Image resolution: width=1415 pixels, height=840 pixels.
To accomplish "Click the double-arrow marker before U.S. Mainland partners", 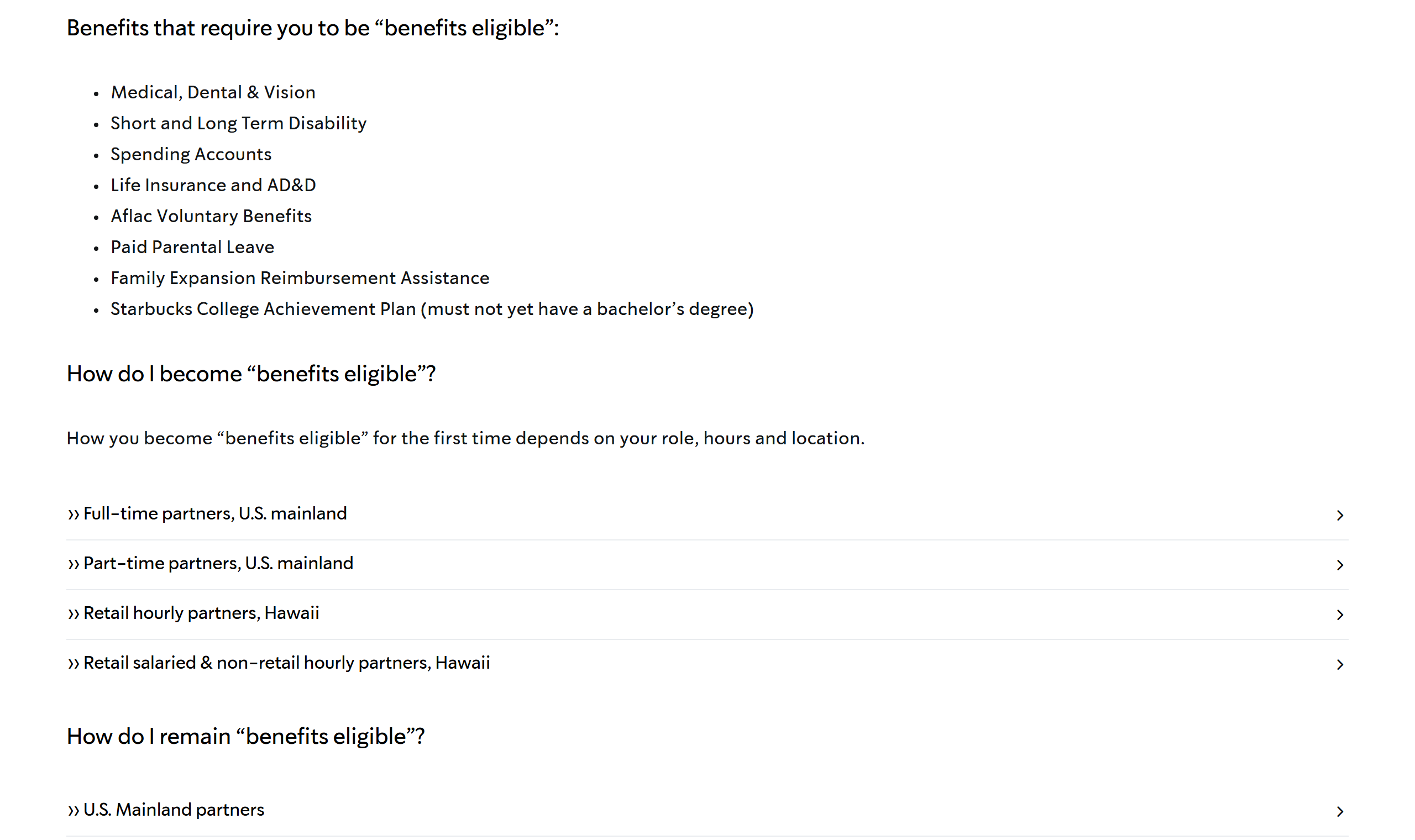I will [73, 811].
